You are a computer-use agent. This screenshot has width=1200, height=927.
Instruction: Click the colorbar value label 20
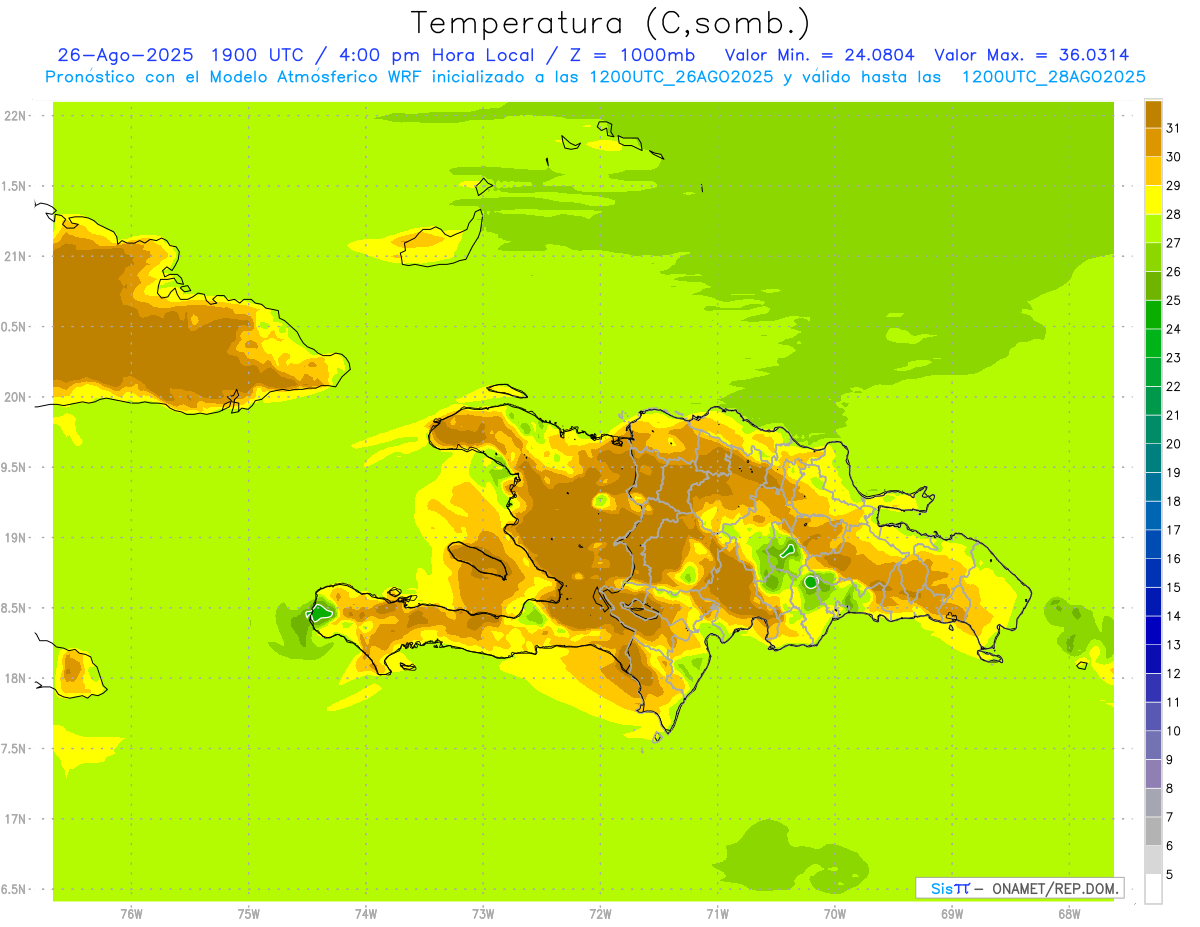pyautogui.click(x=1173, y=444)
